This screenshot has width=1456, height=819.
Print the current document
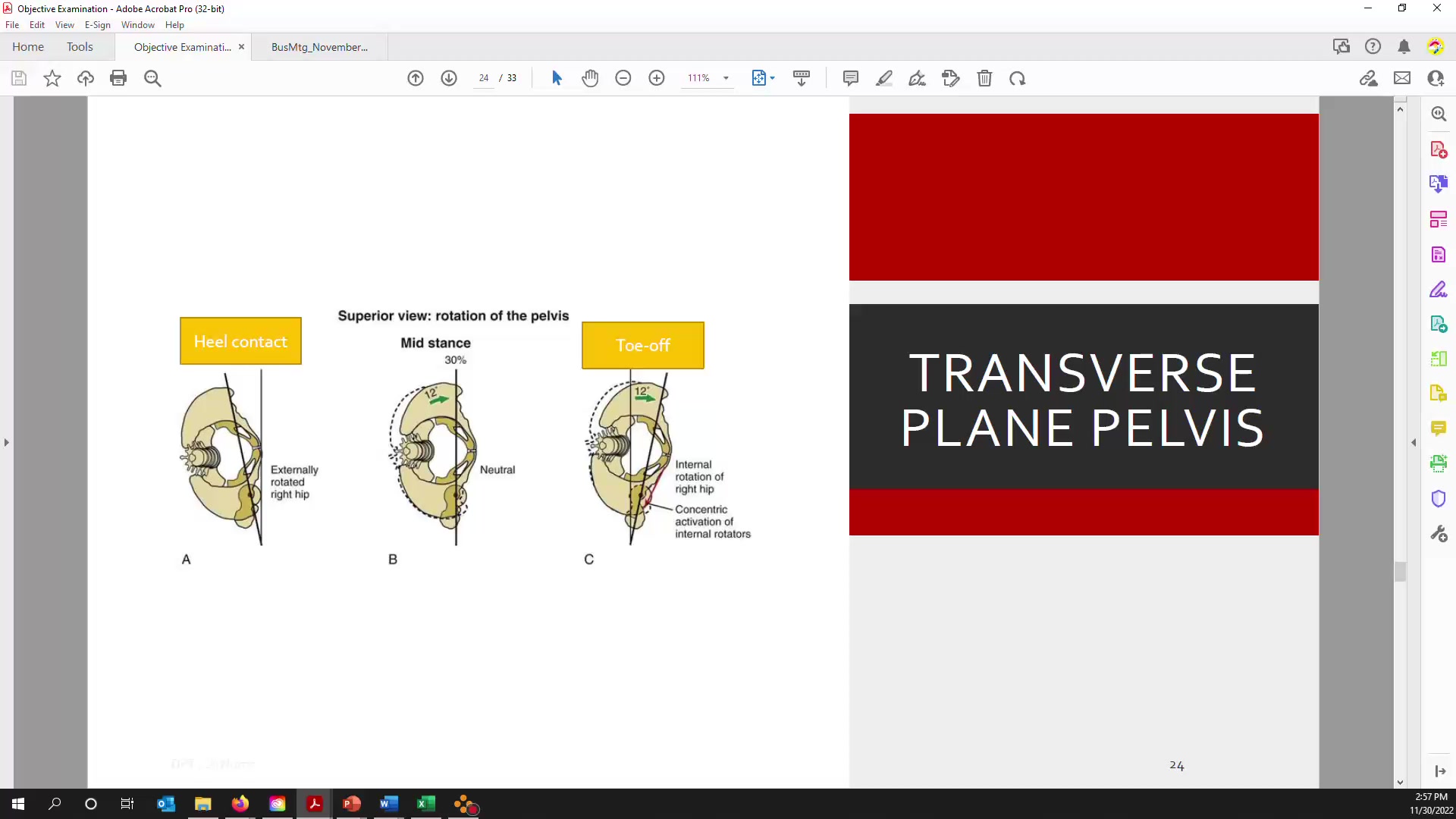(118, 78)
